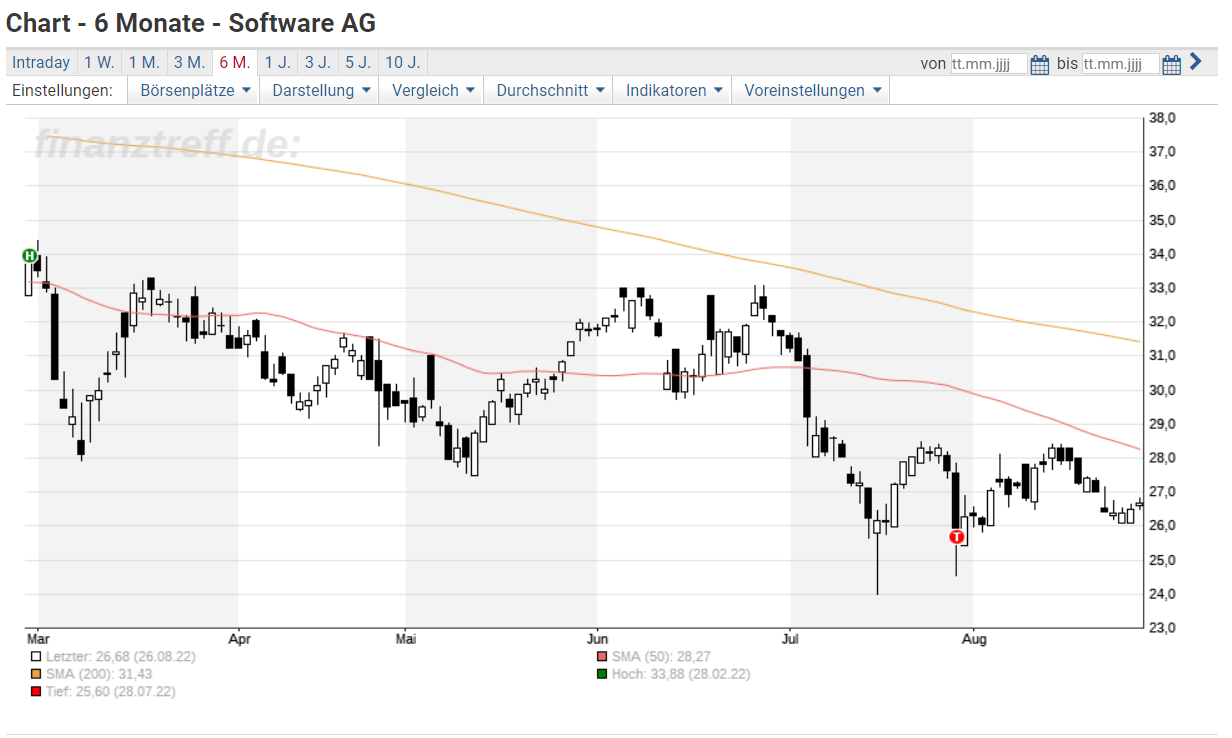Viewport: 1232px width, 738px height.
Task: Switch chart to 3 J. range
Action: (318, 62)
